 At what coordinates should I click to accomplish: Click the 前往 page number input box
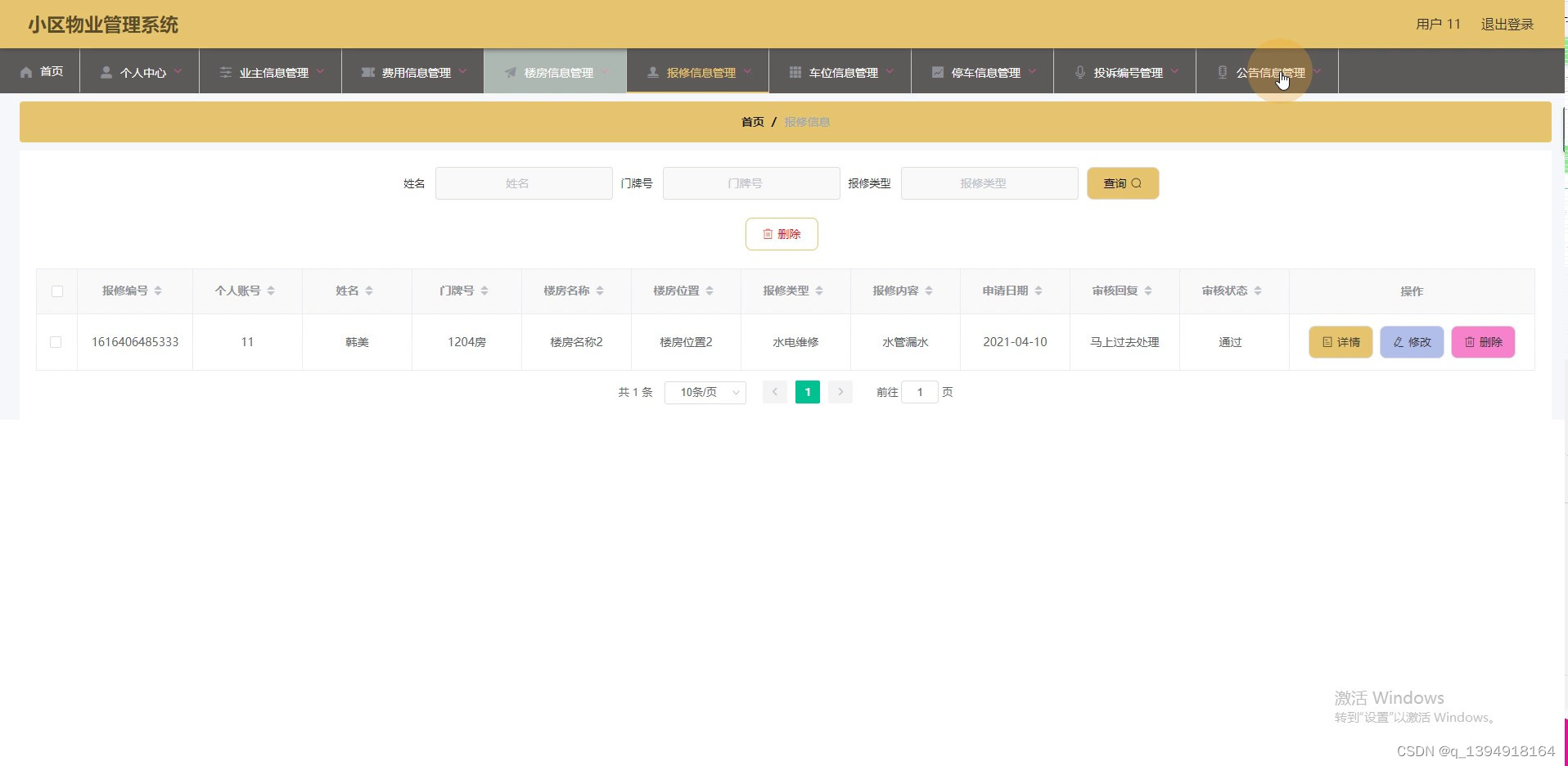tap(920, 392)
